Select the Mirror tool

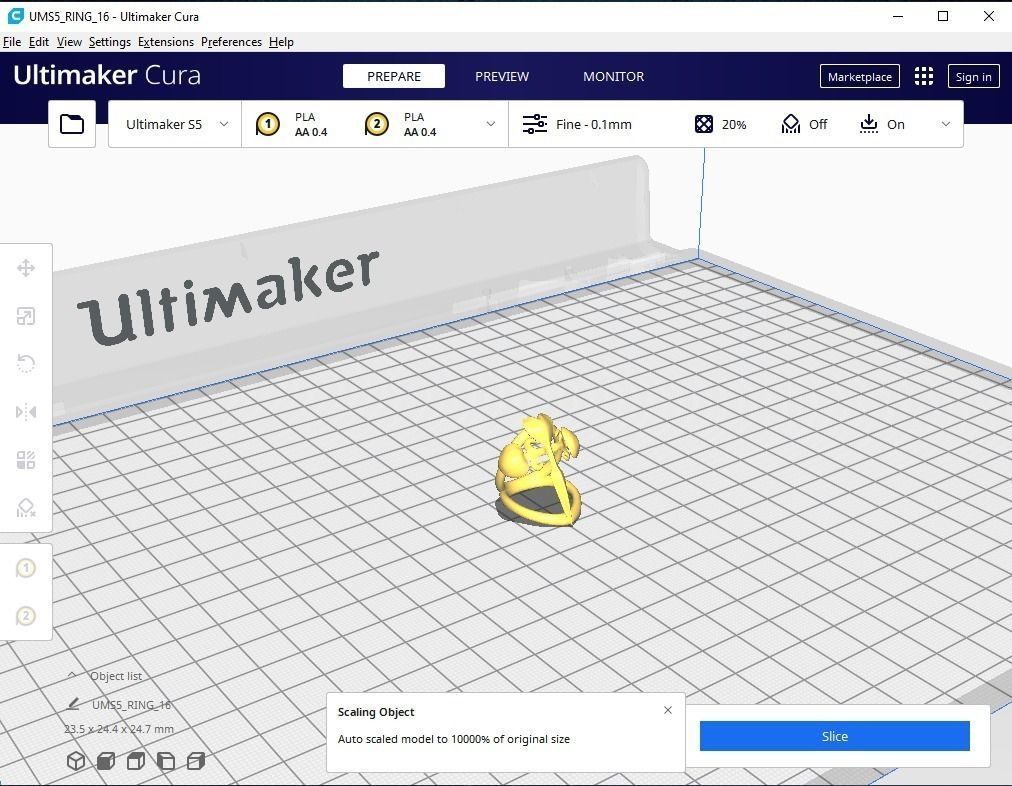coord(26,412)
